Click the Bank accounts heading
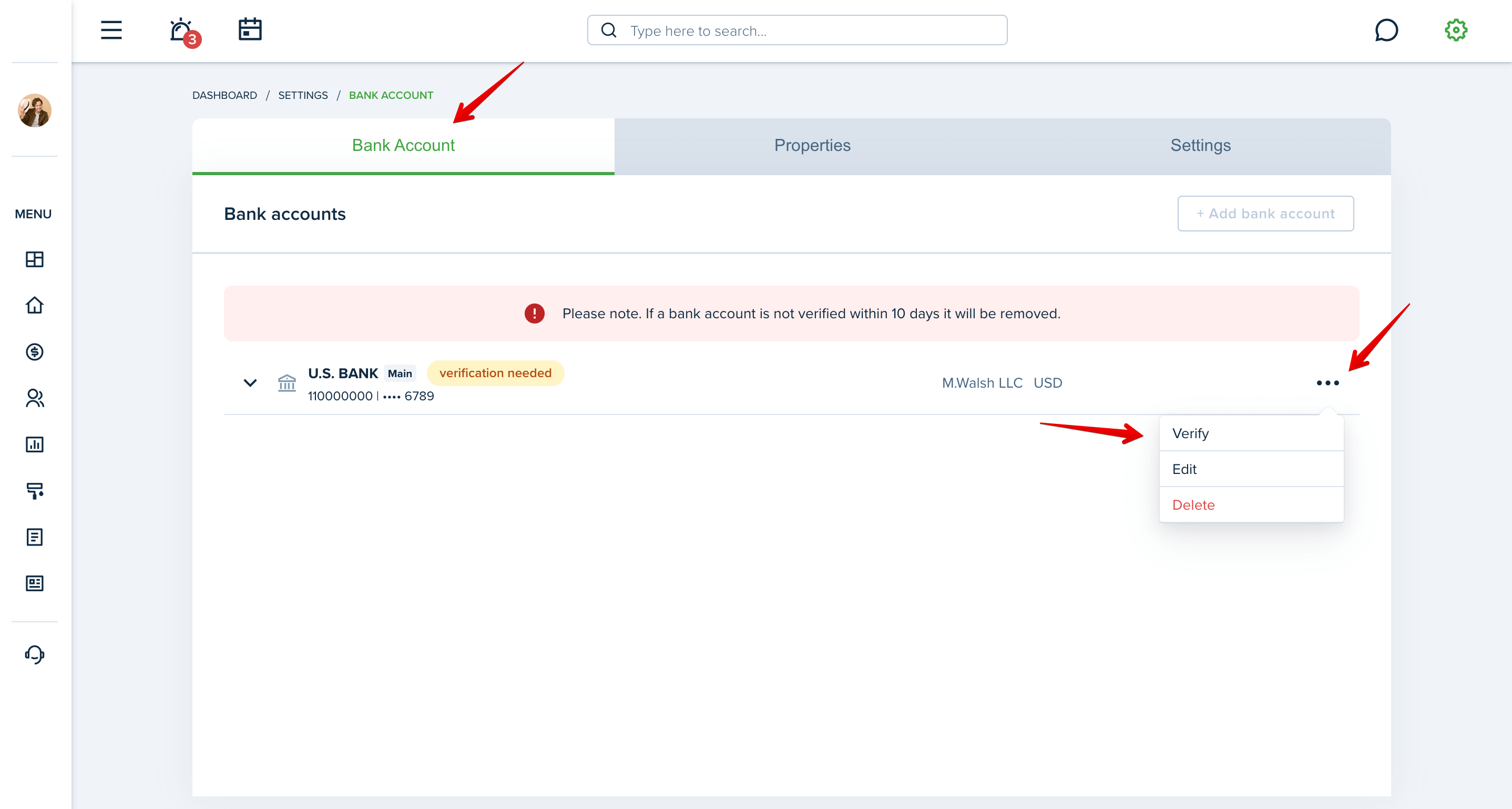 [x=284, y=214]
